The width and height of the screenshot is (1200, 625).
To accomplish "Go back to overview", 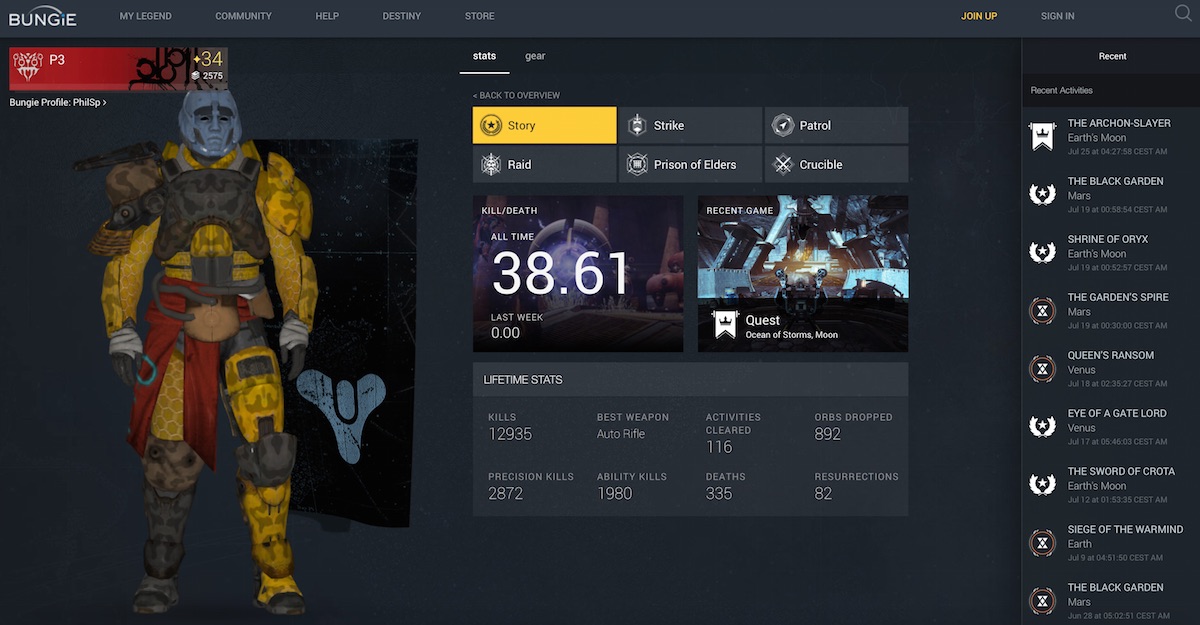I will click(x=517, y=96).
